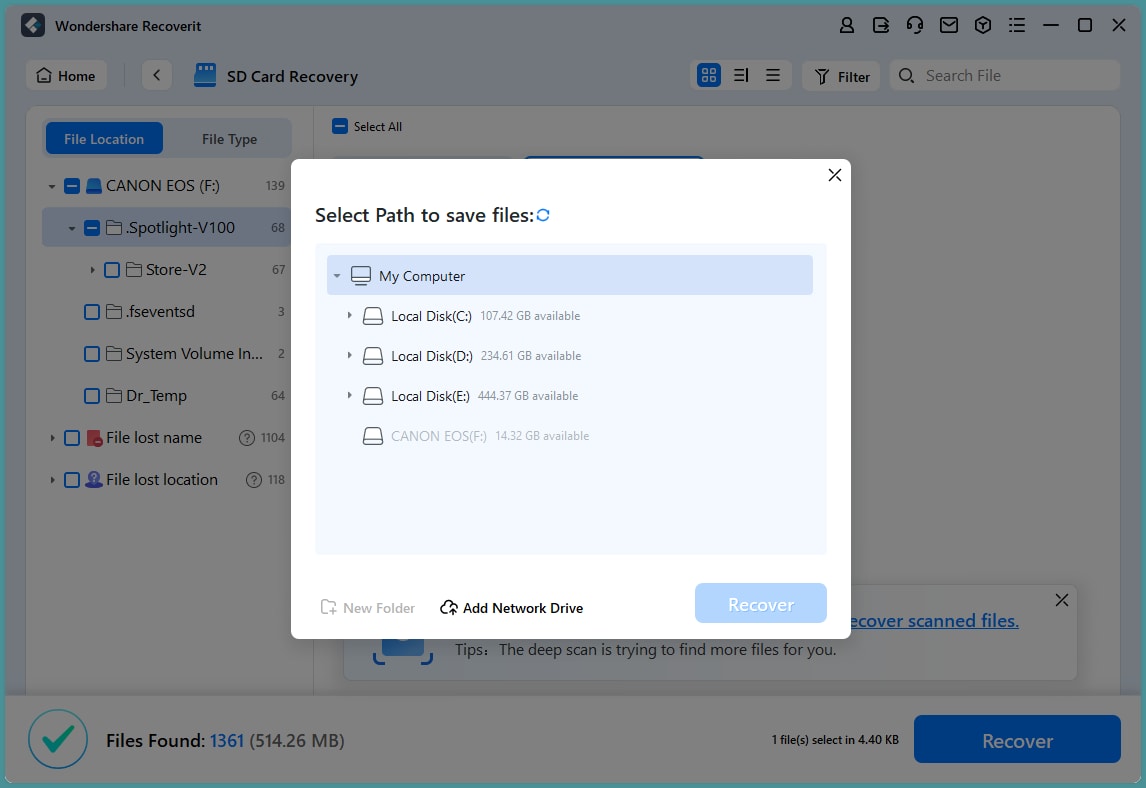Expand the File lost location node
This screenshot has height=788, width=1146.
(x=52, y=480)
